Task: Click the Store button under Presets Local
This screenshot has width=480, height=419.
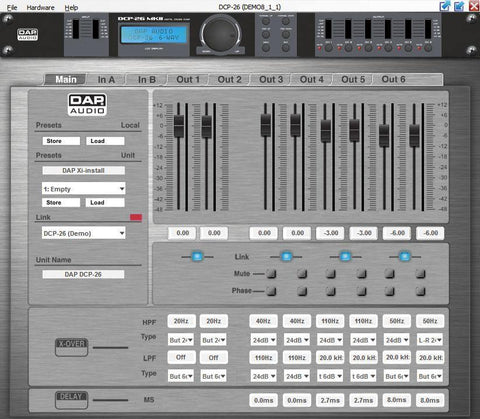Action: [x=61, y=141]
